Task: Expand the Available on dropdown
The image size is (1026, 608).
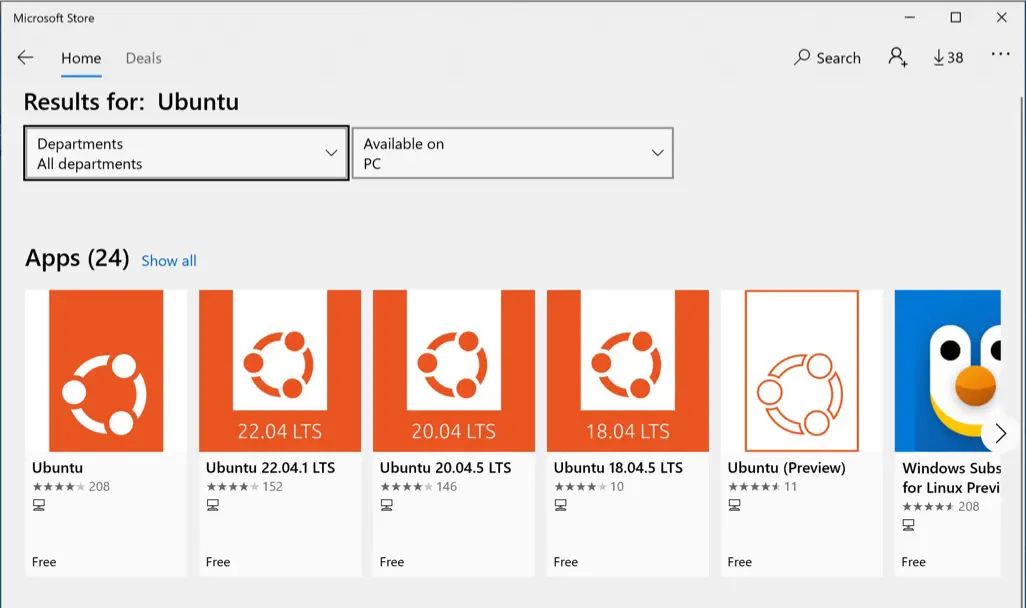Action: pos(512,153)
